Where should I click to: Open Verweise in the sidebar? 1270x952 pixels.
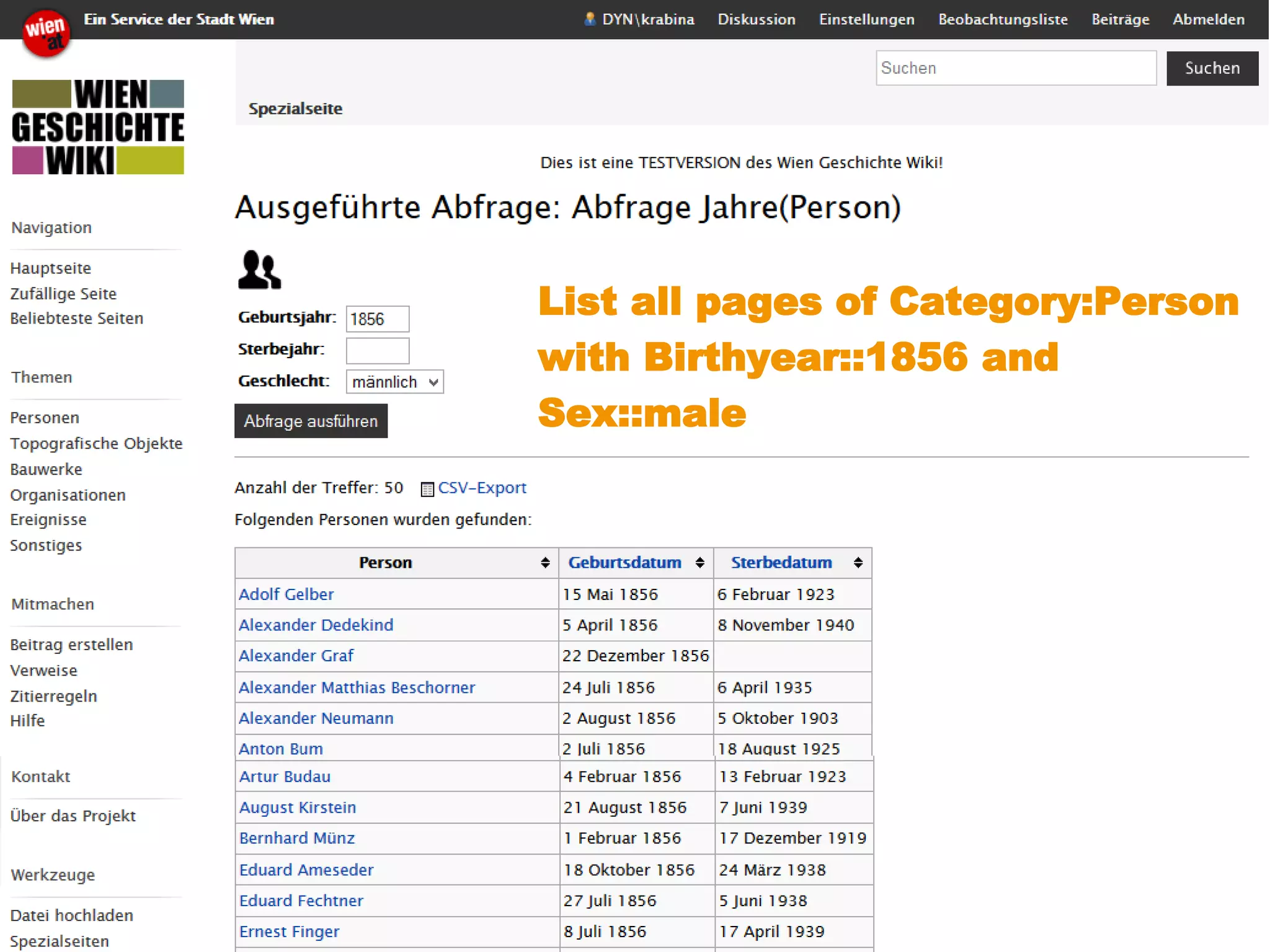pyautogui.click(x=44, y=671)
